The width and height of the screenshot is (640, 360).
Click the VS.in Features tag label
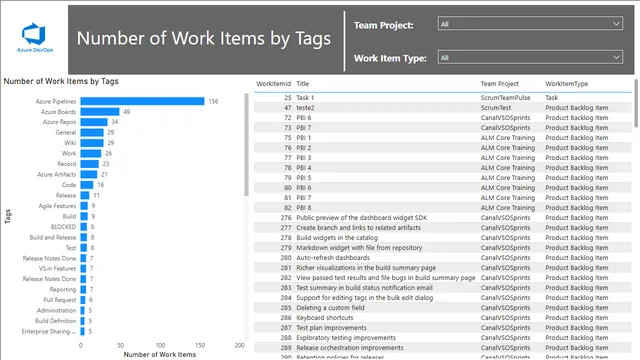point(58,269)
